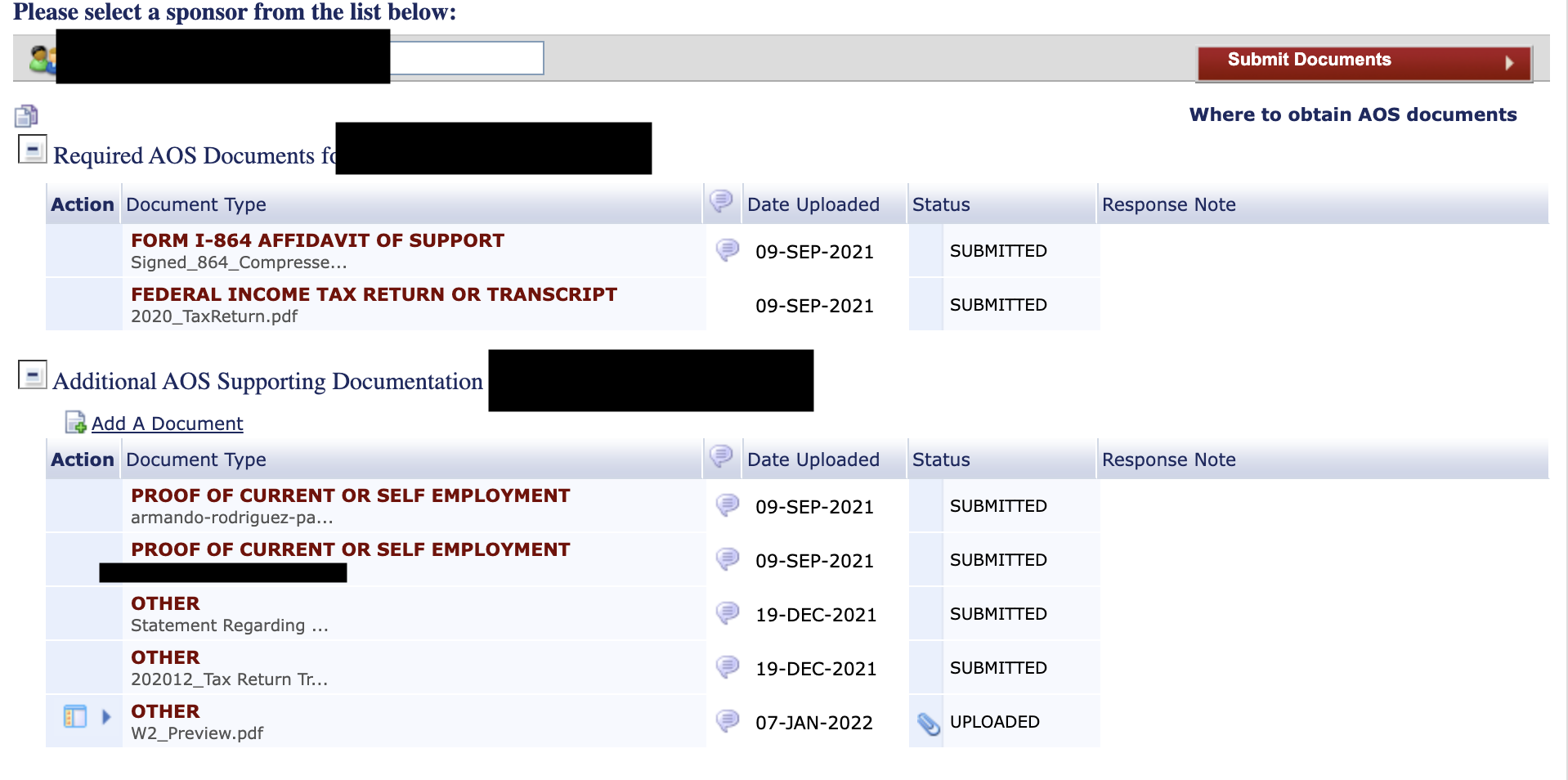Click the Add A Document page icon
The width and height of the screenshot is (1568, 780).
[x=75, y=422]
